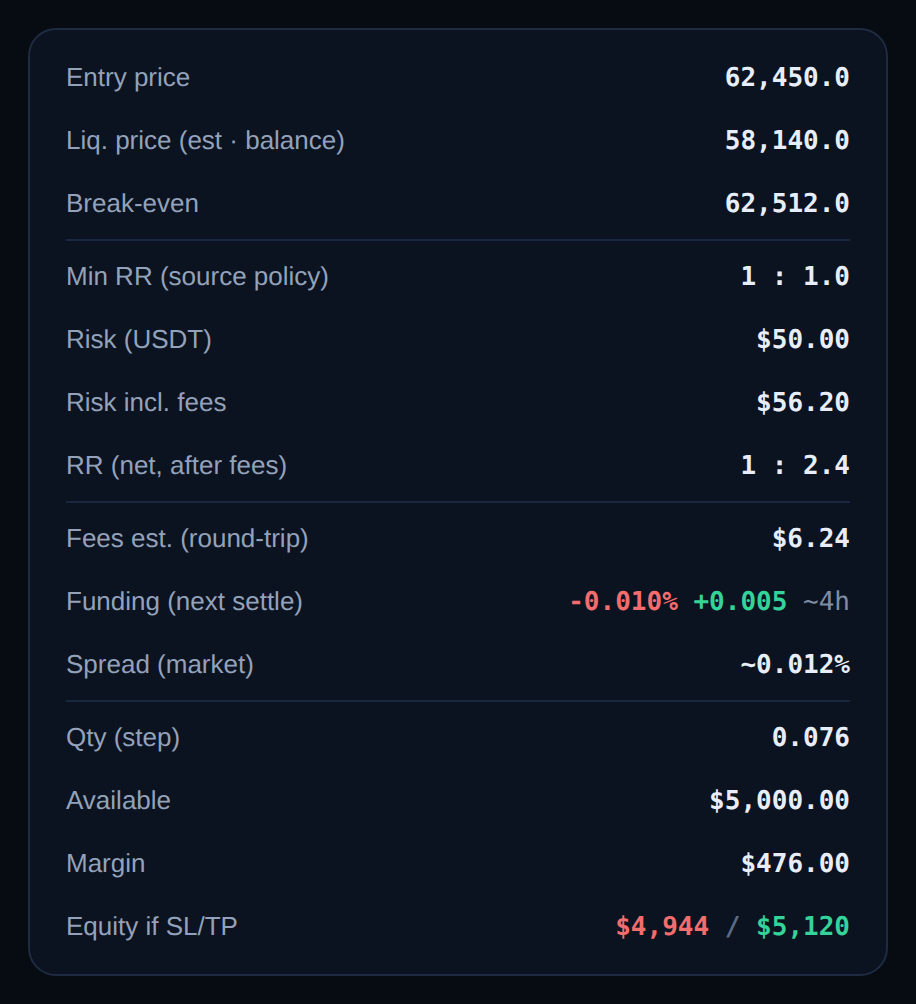This screenshot has width=916, height=1004.
Task: Select the Risk (USDT) amount $50.00
Action: (x=803, y=339)
